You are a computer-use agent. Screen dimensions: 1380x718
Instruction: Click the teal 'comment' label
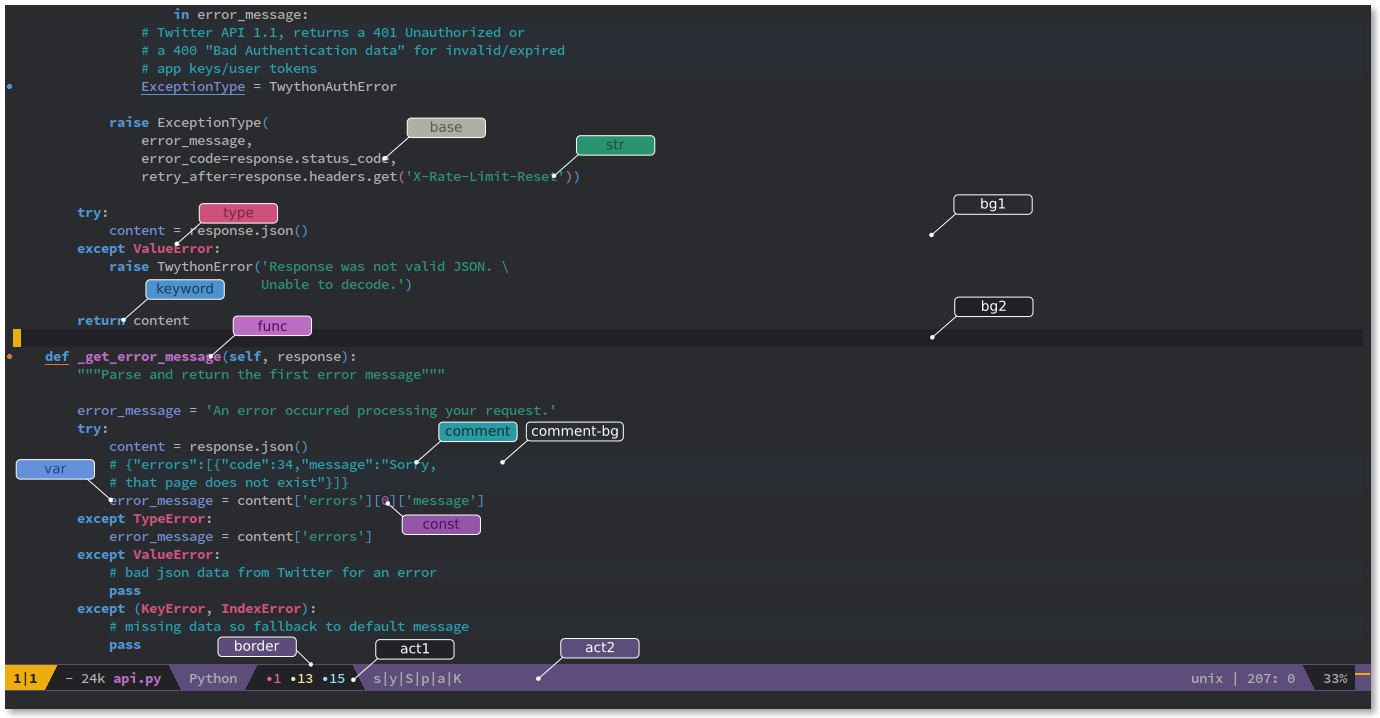pos(478,431)
